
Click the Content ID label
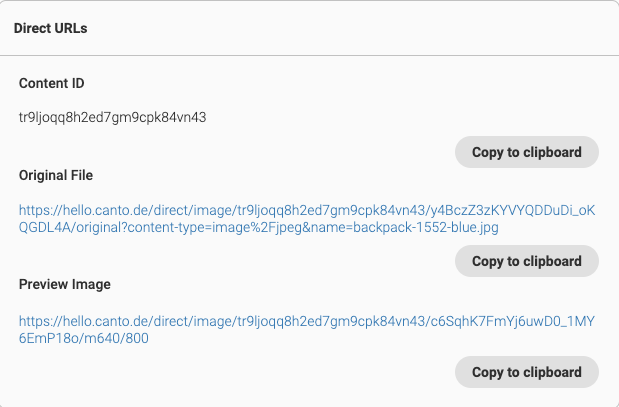[52, 83]
